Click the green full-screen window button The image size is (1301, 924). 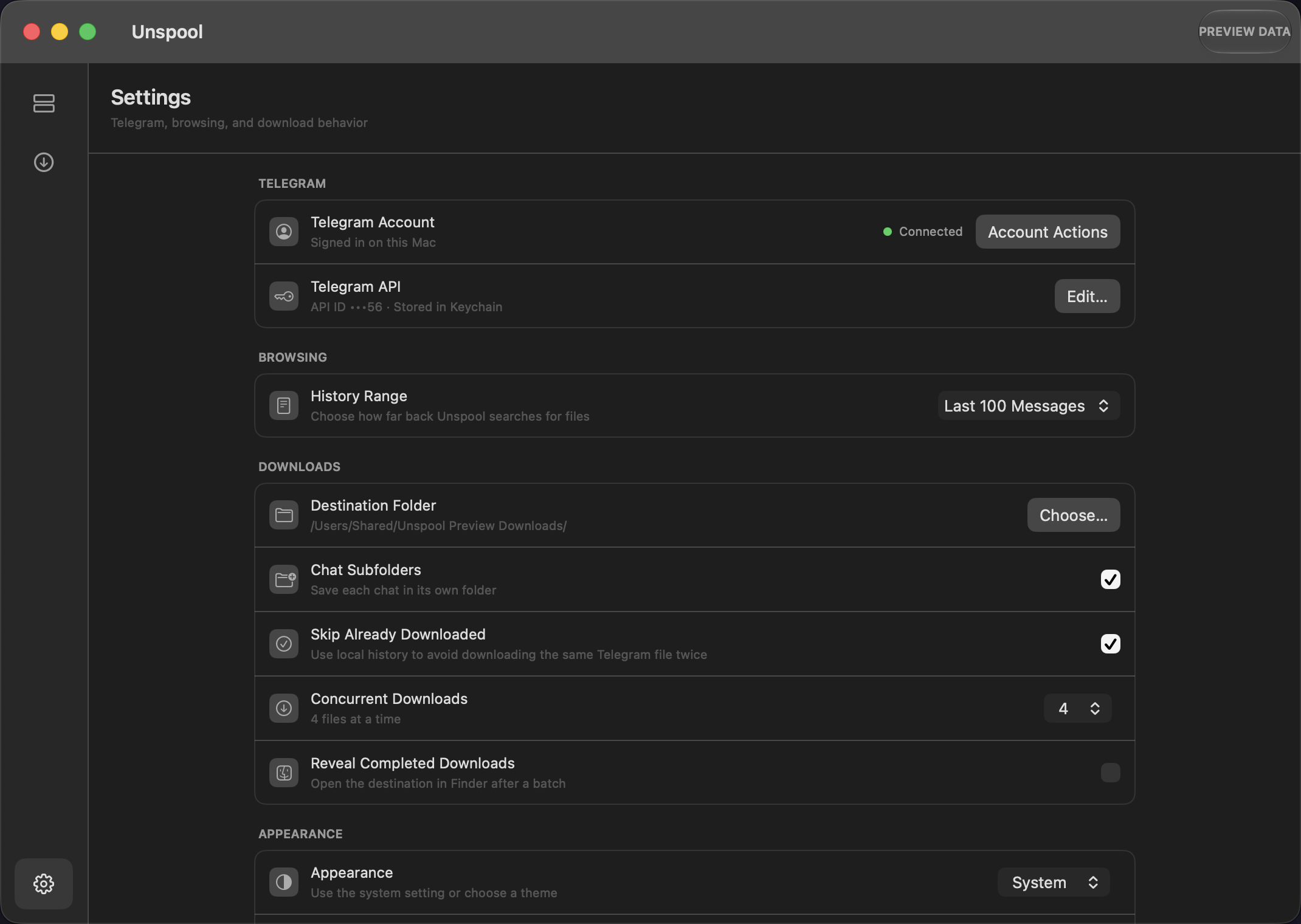click(x=88, y=32)
